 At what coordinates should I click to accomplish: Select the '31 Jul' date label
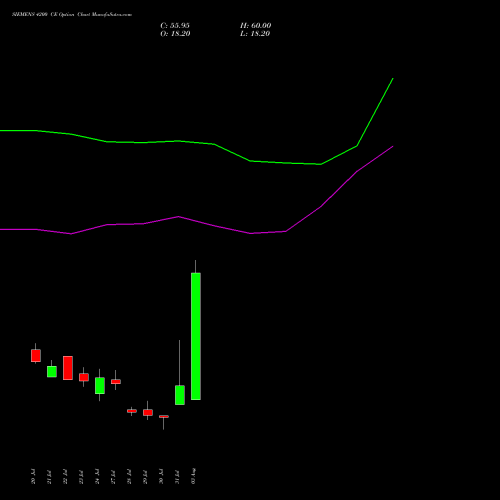click(x=177, y=477)
